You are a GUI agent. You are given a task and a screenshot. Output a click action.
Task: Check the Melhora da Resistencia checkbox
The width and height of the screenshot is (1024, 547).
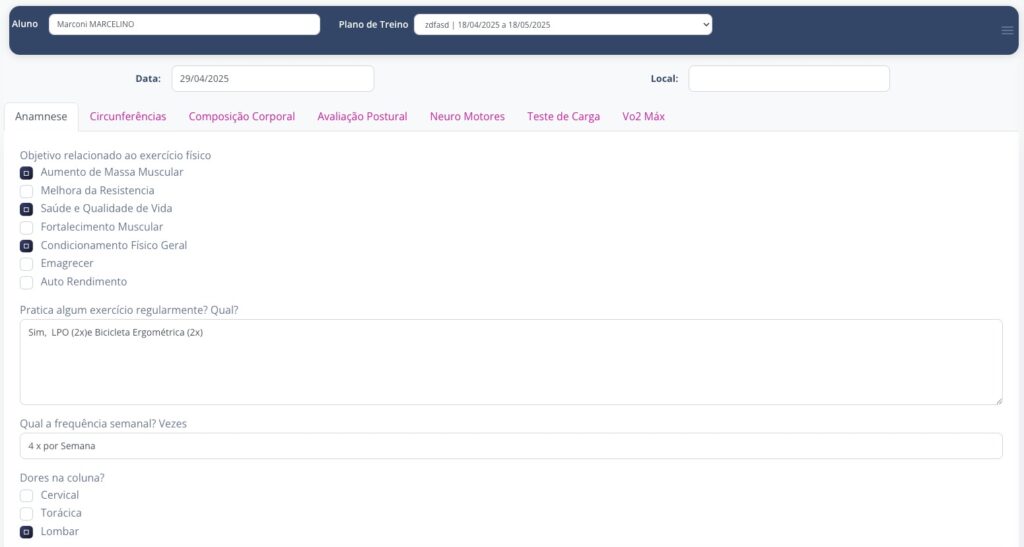click(x=27, y=191)
